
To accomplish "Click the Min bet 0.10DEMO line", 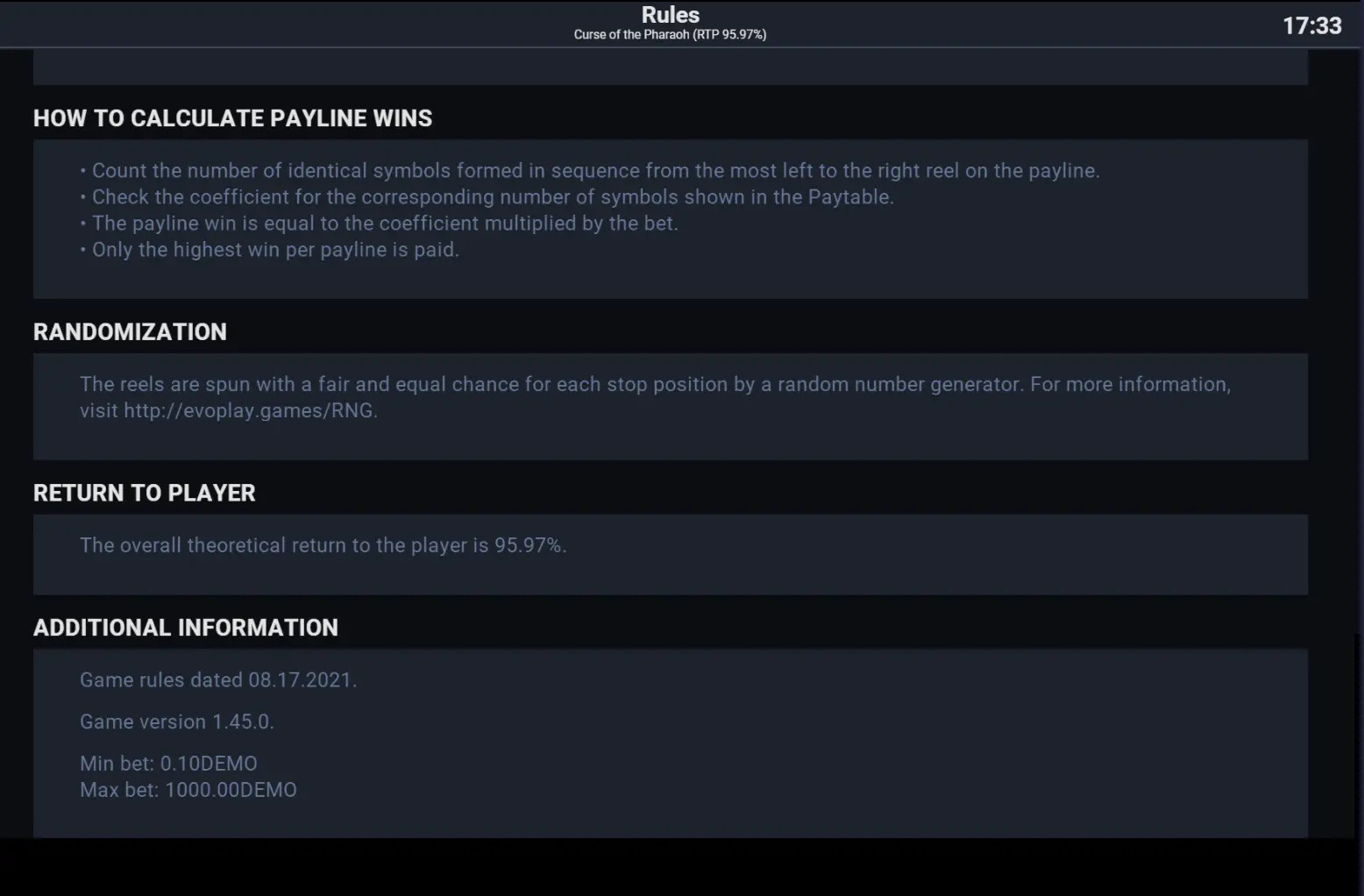I will coord(168,764).
